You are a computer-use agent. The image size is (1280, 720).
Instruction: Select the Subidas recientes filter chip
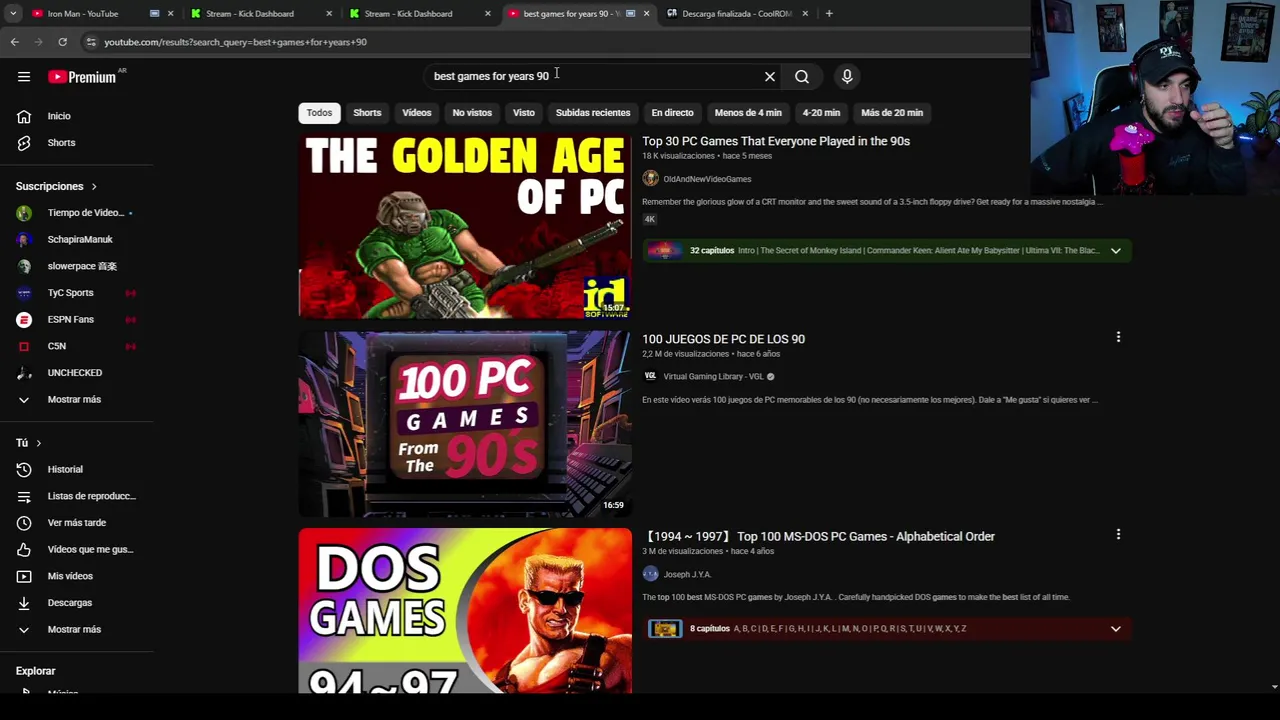(x=593, y=113)
